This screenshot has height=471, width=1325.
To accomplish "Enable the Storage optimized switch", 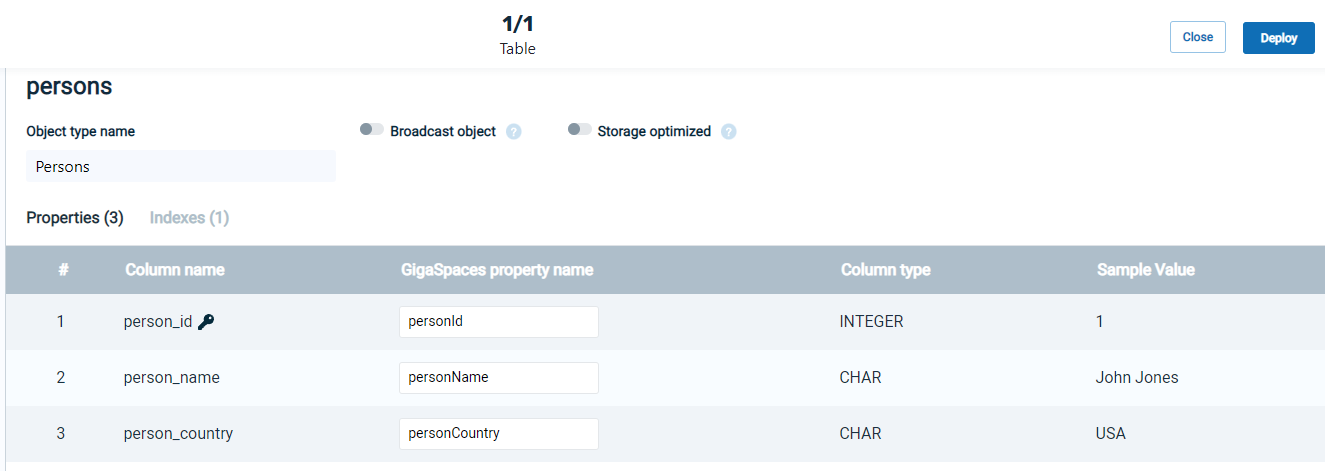I will click(580, 130).
